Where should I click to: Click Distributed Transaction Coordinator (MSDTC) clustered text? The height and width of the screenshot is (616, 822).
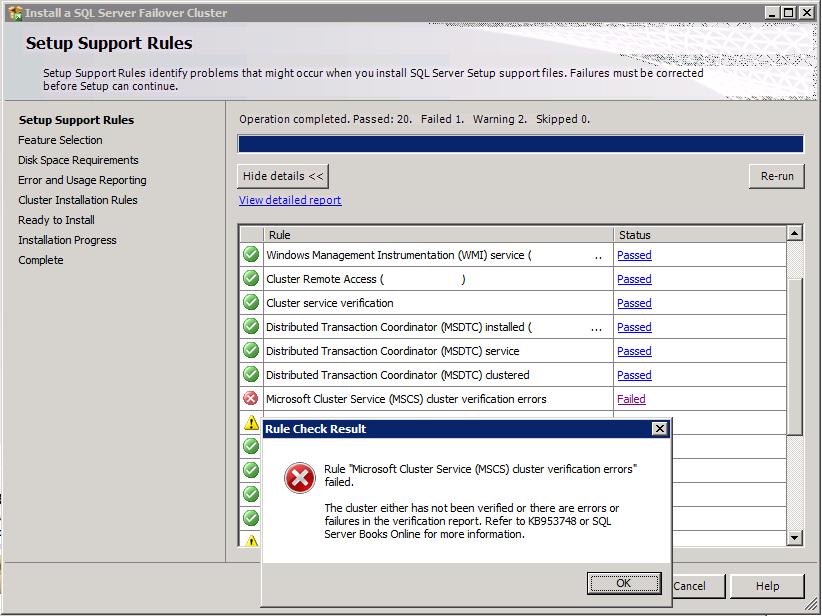point(397,375)
